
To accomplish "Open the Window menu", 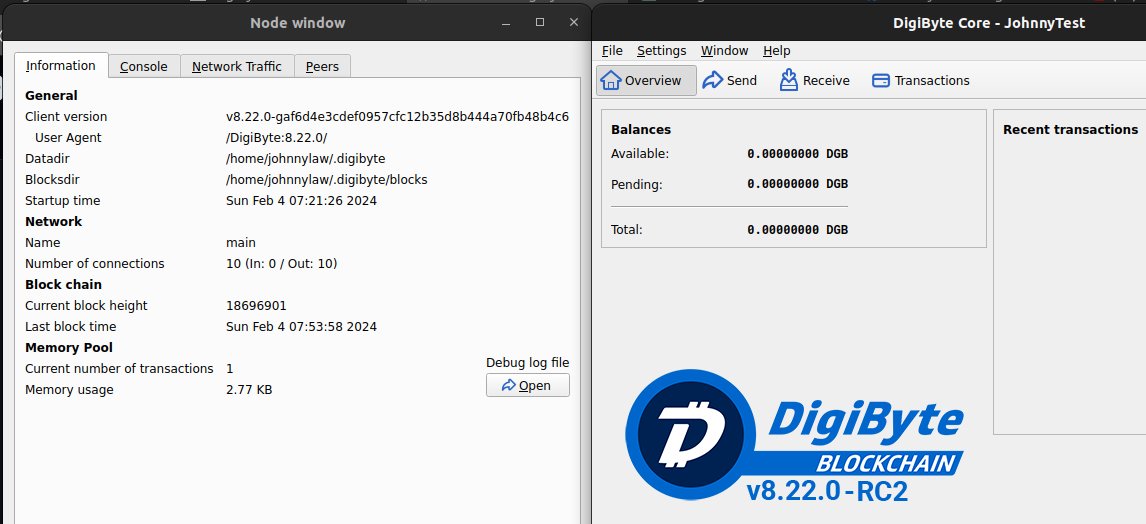I will (x=724, y=50).
